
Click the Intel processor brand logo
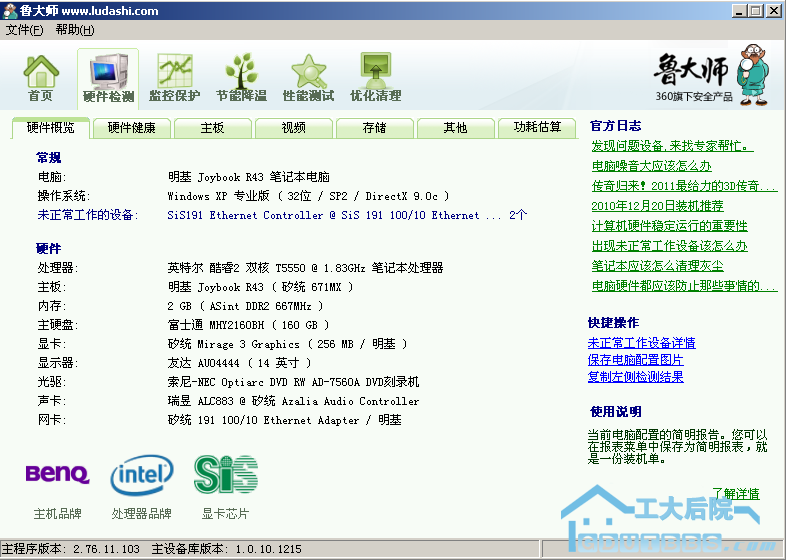coord(141,475)
